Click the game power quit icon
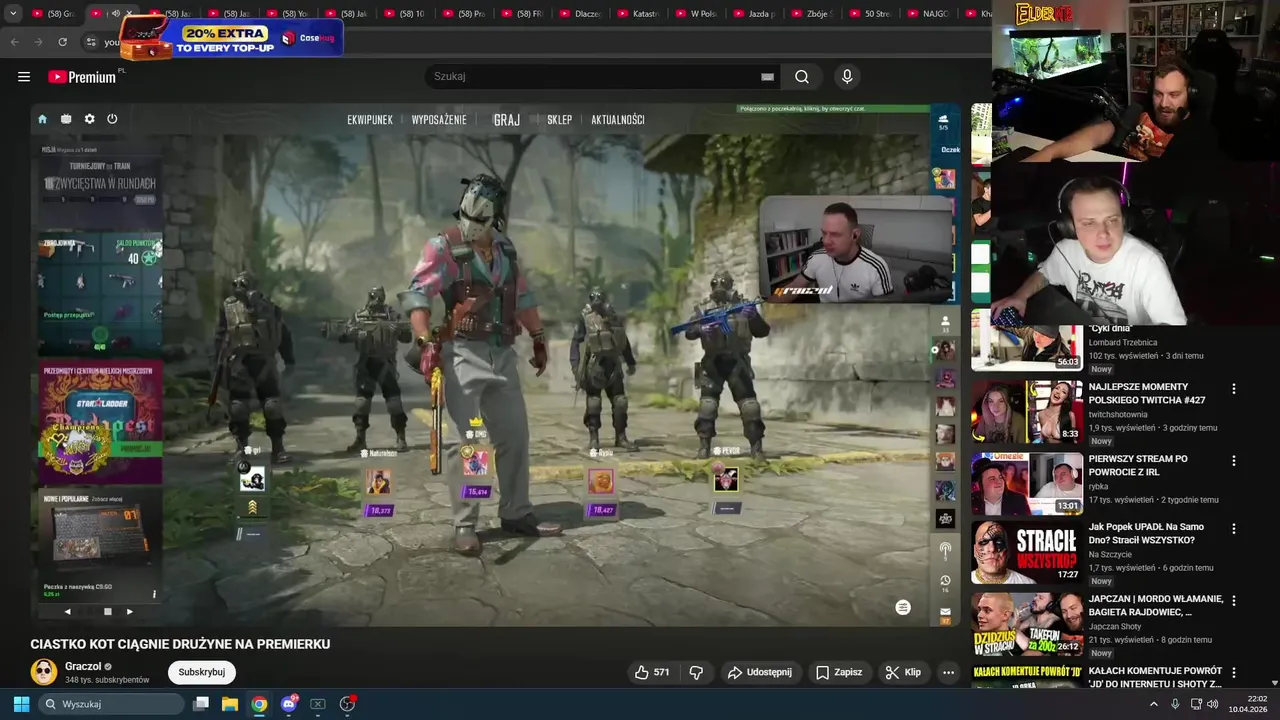Screen dimensions: 1280x720 112,119
